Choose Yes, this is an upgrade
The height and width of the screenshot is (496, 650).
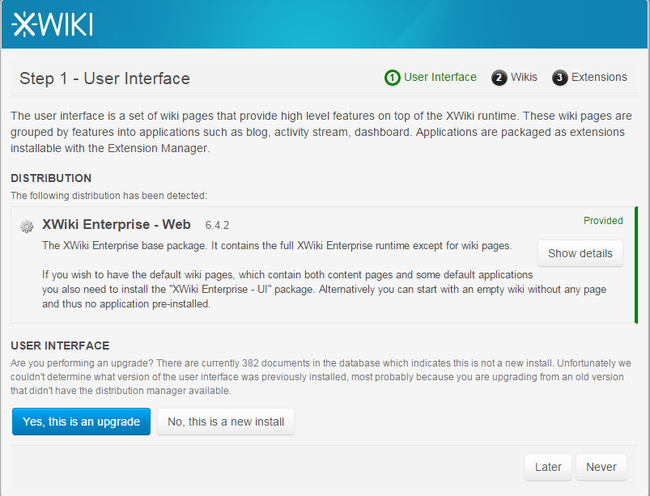pos(81,421)
